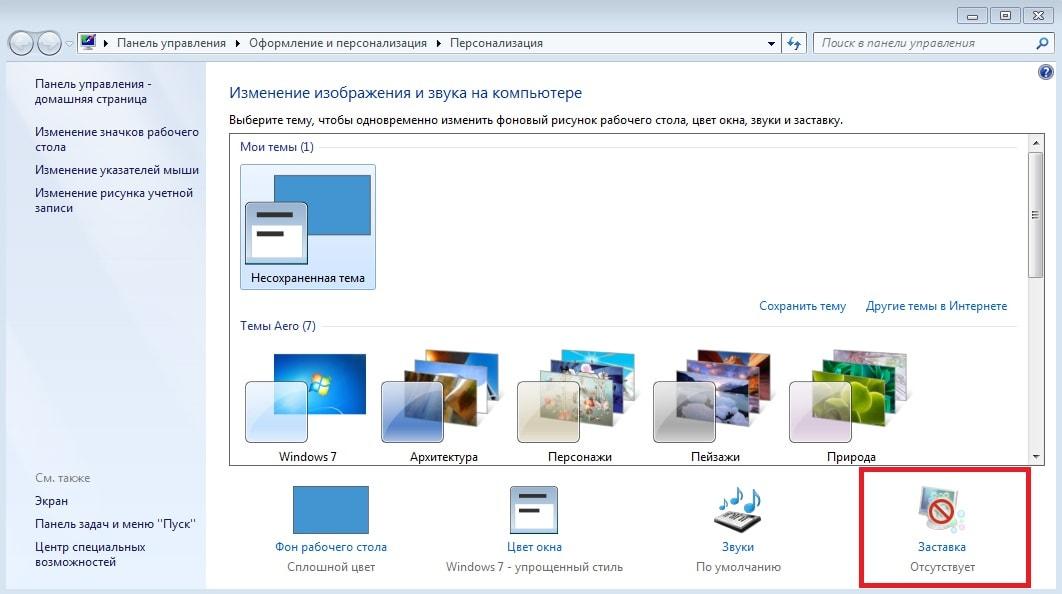Image resolution: width=1062 pixels, height=594 pixels.
Task: Click the Мои темы (1) group header
Action: (x=276, y=147)
